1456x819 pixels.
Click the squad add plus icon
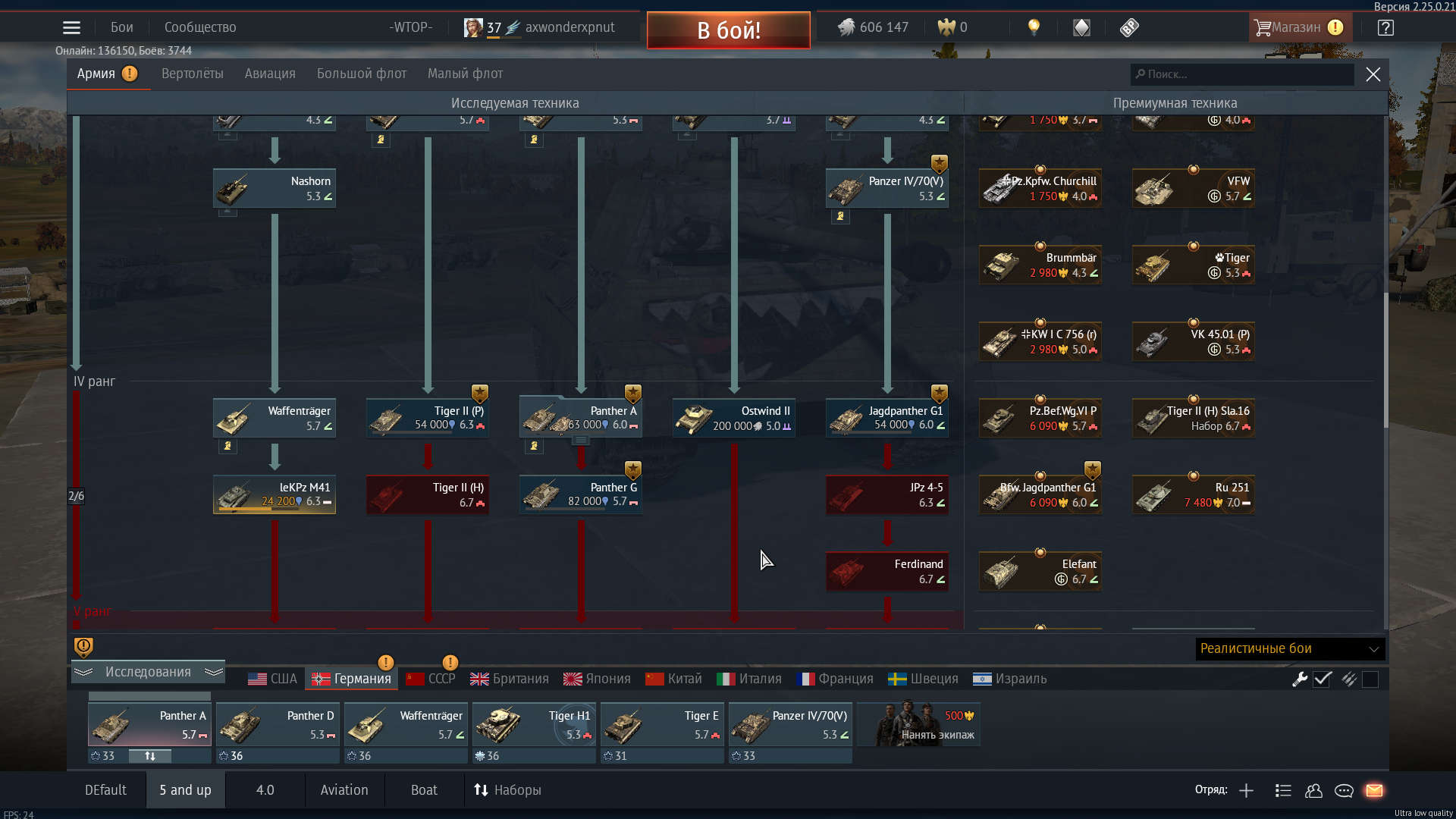click(x=1246, y=791)
